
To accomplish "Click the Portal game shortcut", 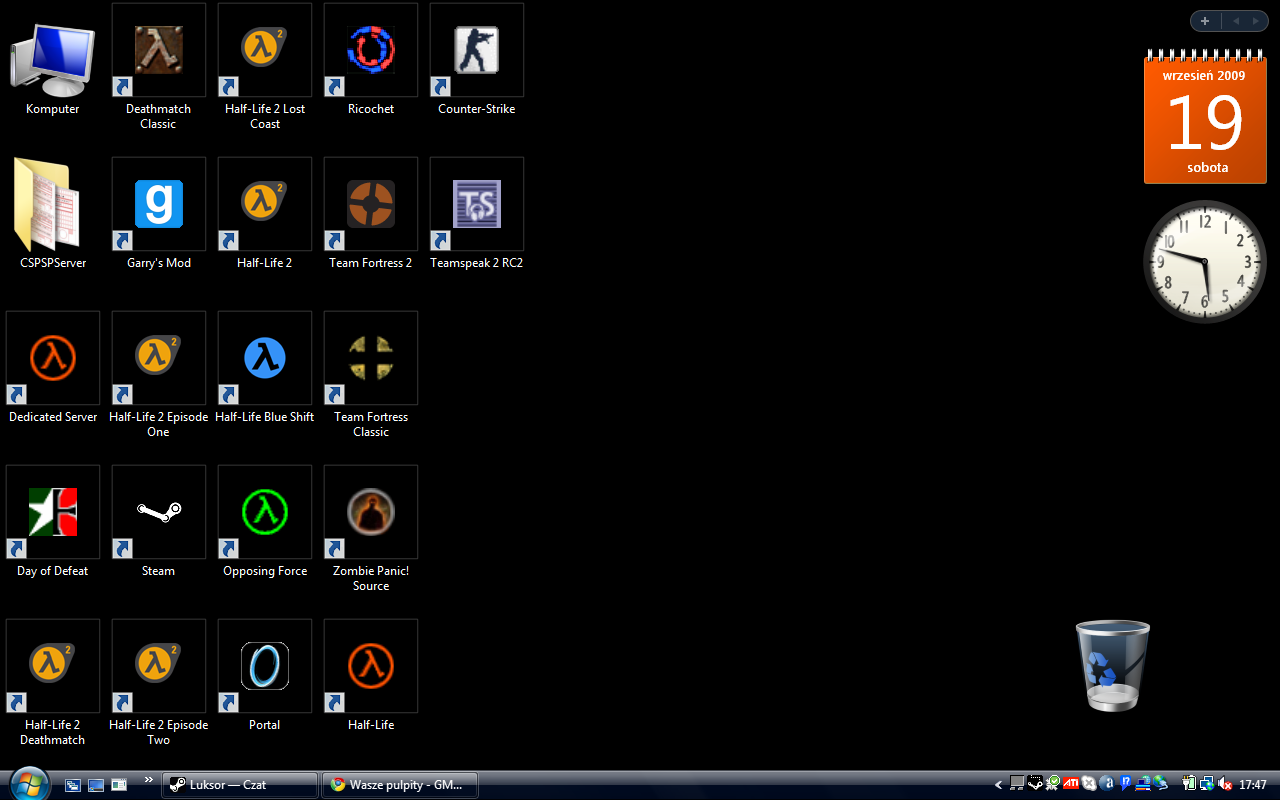I will (265, 676).
